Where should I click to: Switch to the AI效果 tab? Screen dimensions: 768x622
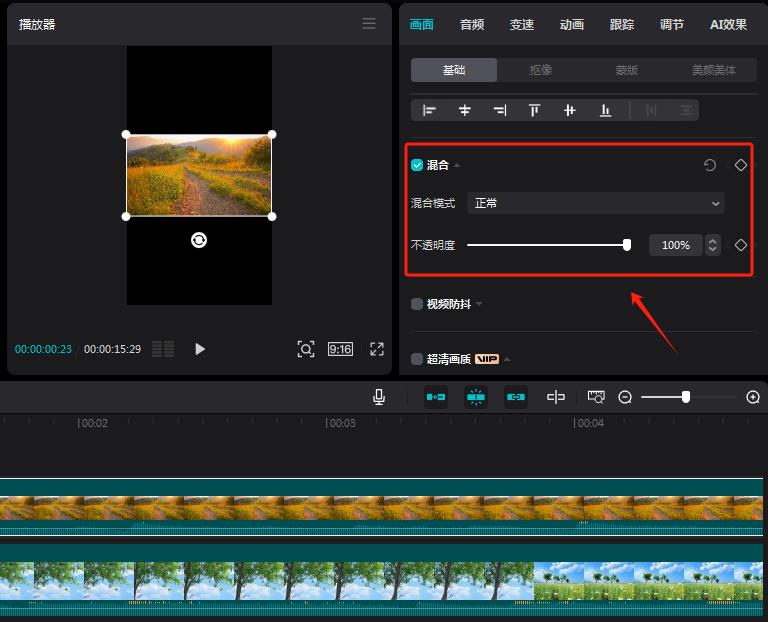tap(728, 24)
